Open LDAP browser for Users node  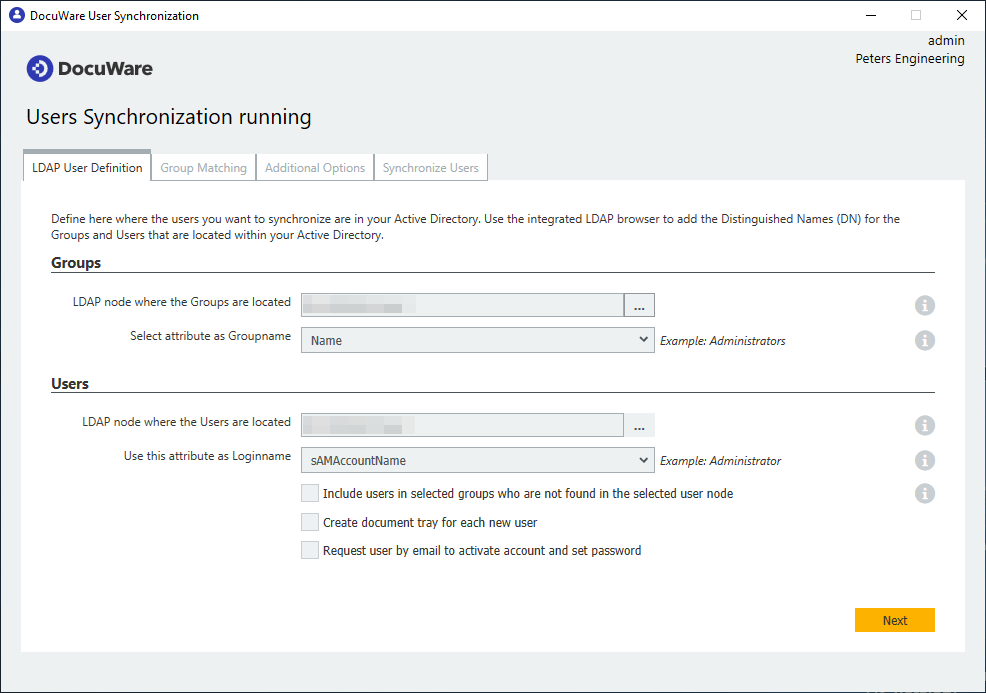[639, 426]
